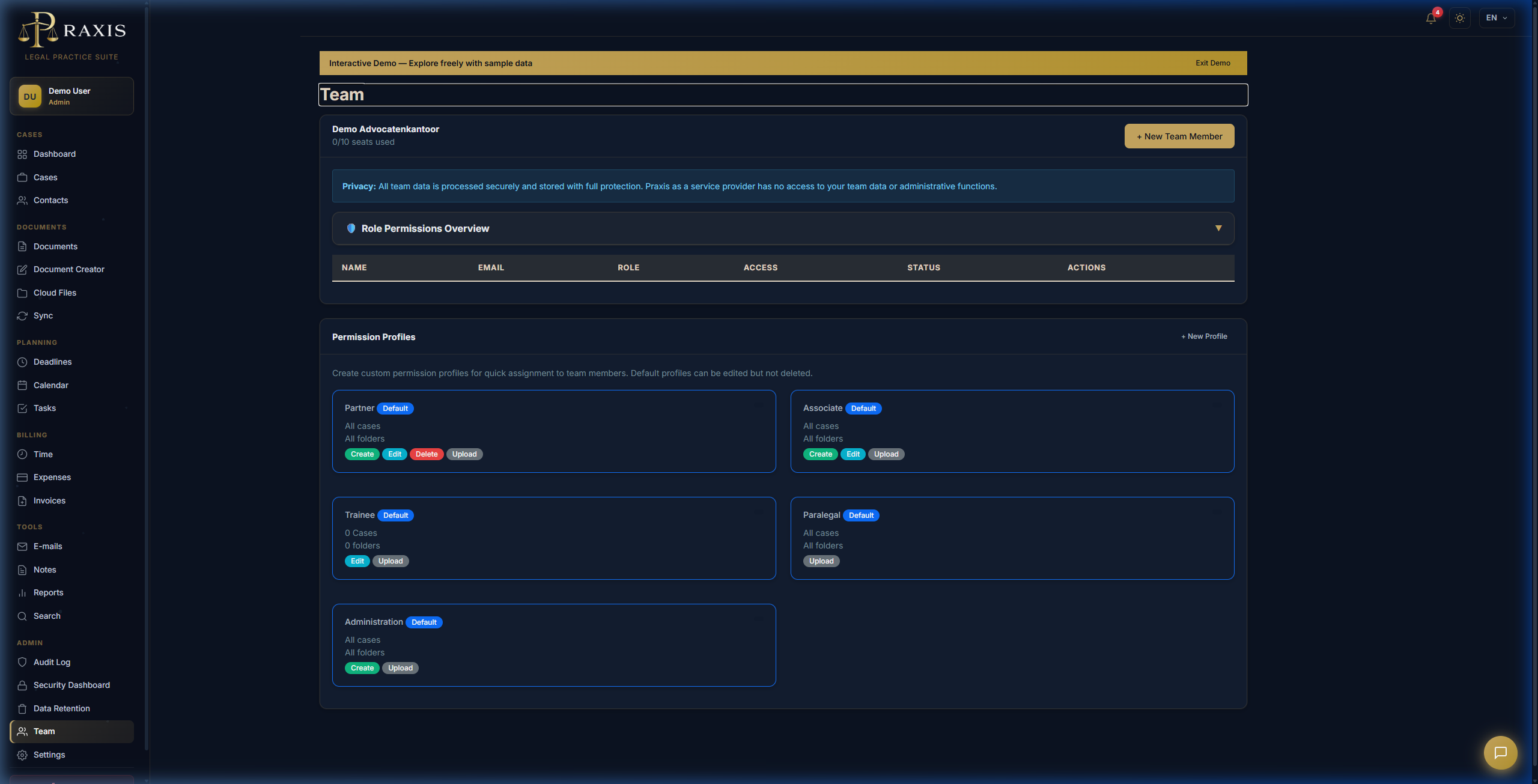Click the Default badge beside Trainee
This screenshot has height=784, width=1538.
click(x=395, y=515)
